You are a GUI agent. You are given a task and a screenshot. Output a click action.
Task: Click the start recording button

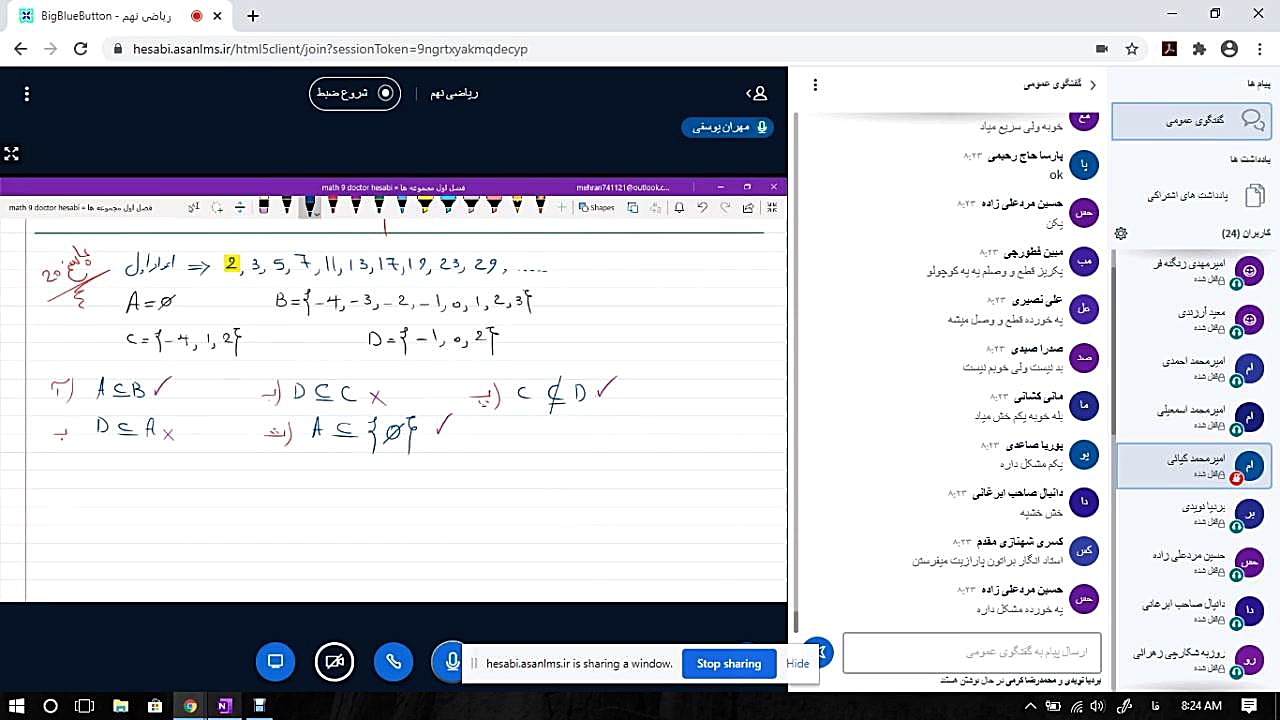pos(355,93)
